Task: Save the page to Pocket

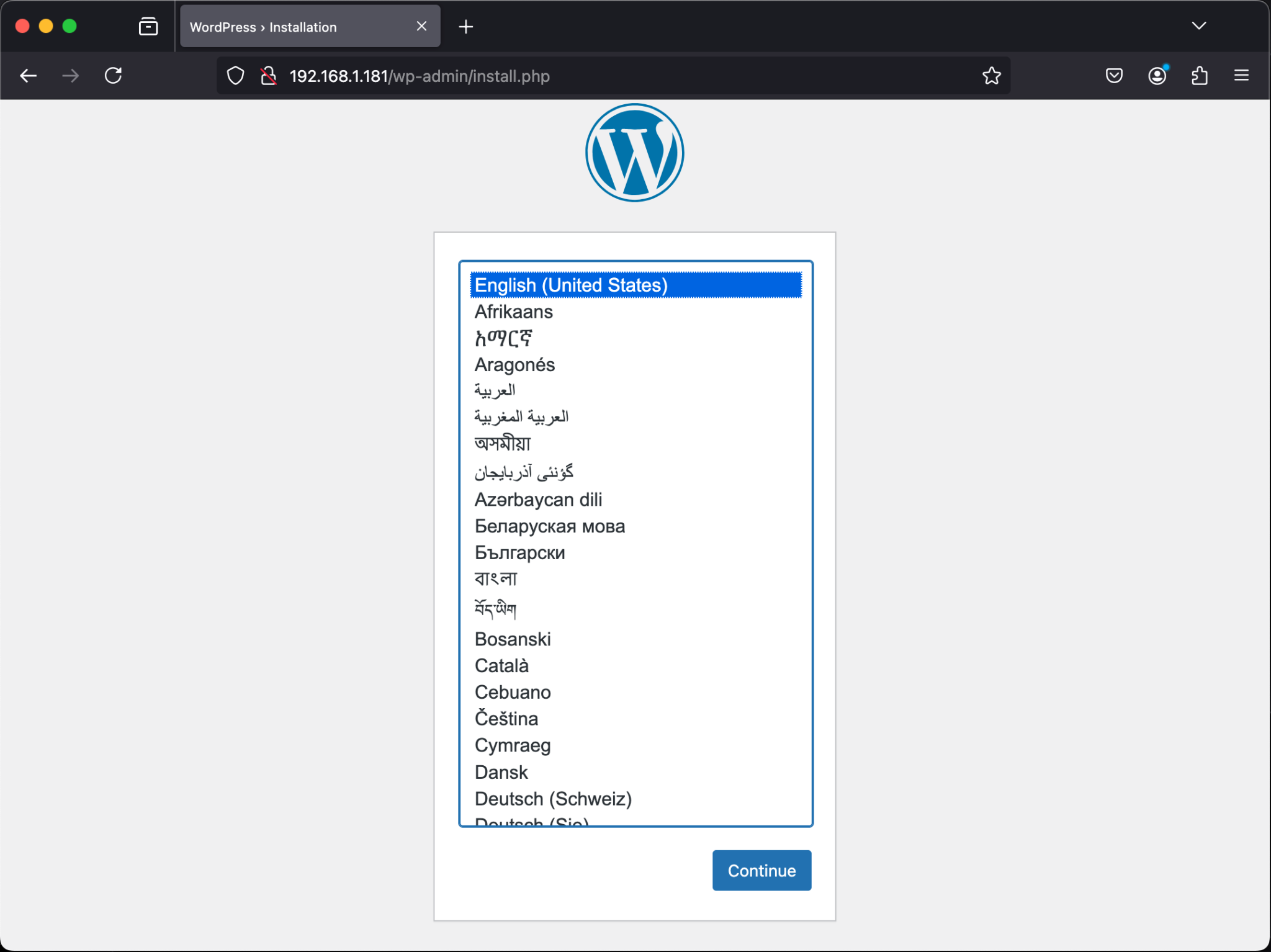Action: (1114, 75)
